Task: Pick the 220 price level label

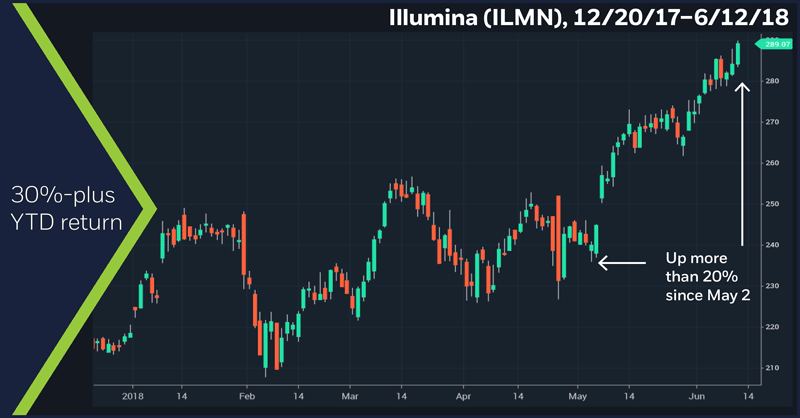Action: click(x=771, y=327)
